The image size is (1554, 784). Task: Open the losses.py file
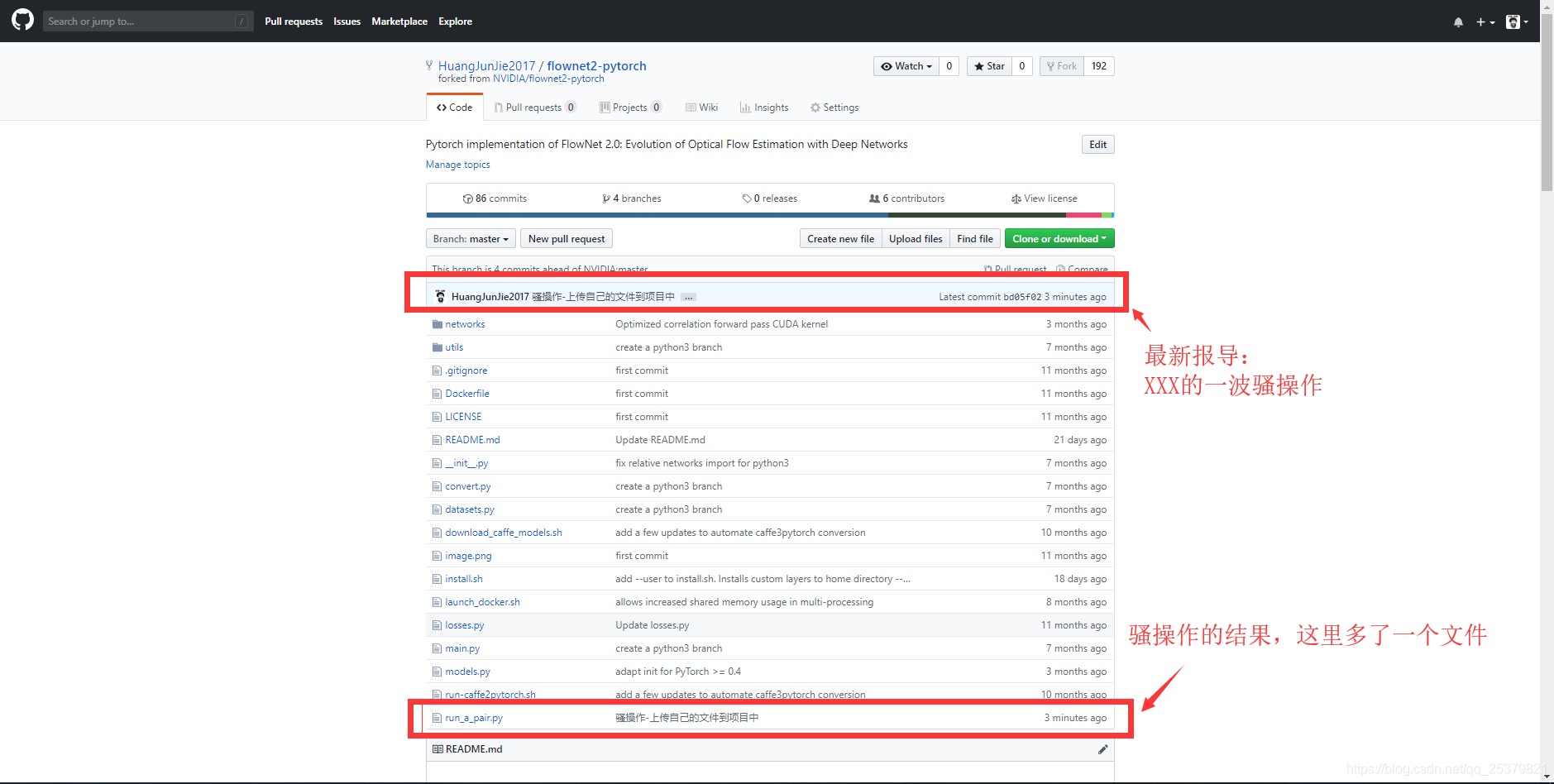click(465, 625)
